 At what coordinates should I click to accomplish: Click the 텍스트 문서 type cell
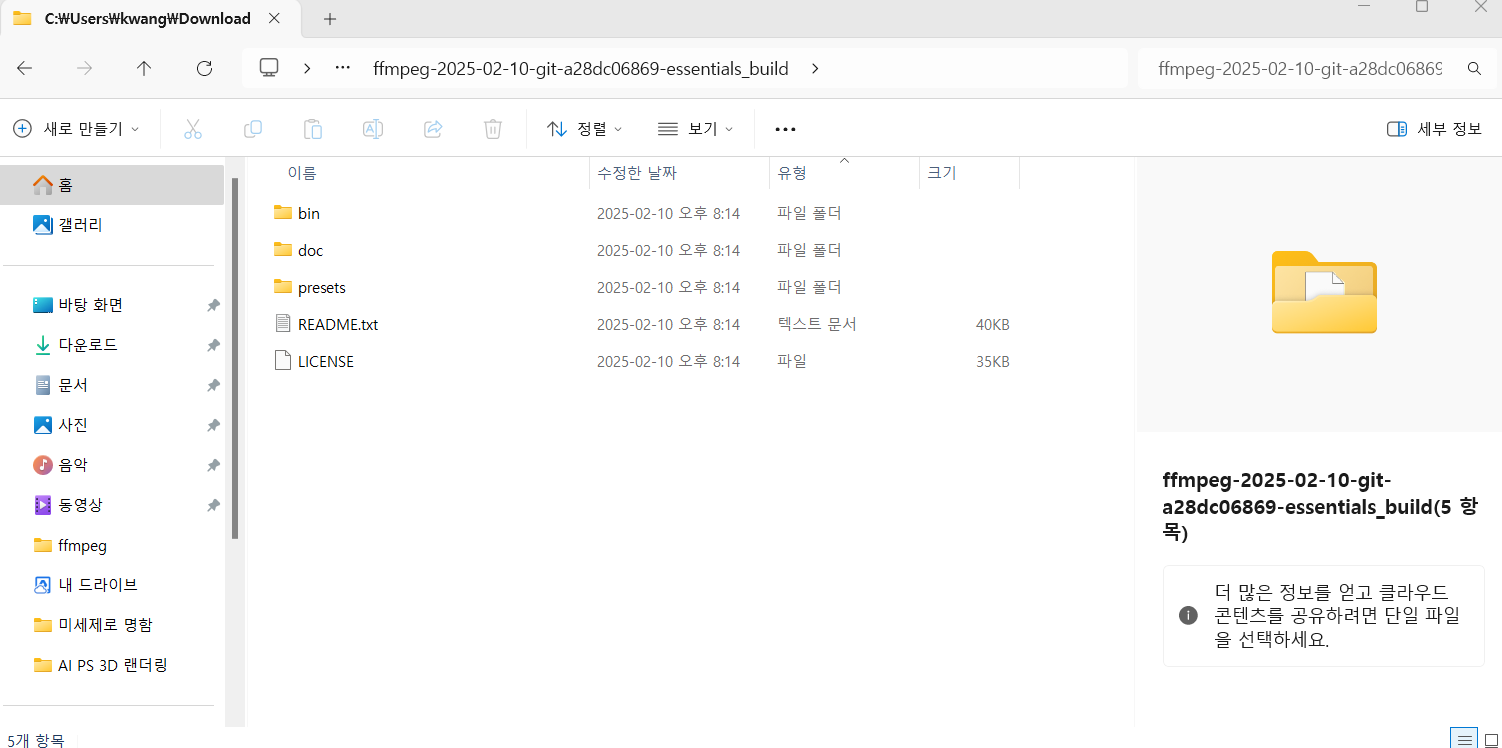coord(817,324)
